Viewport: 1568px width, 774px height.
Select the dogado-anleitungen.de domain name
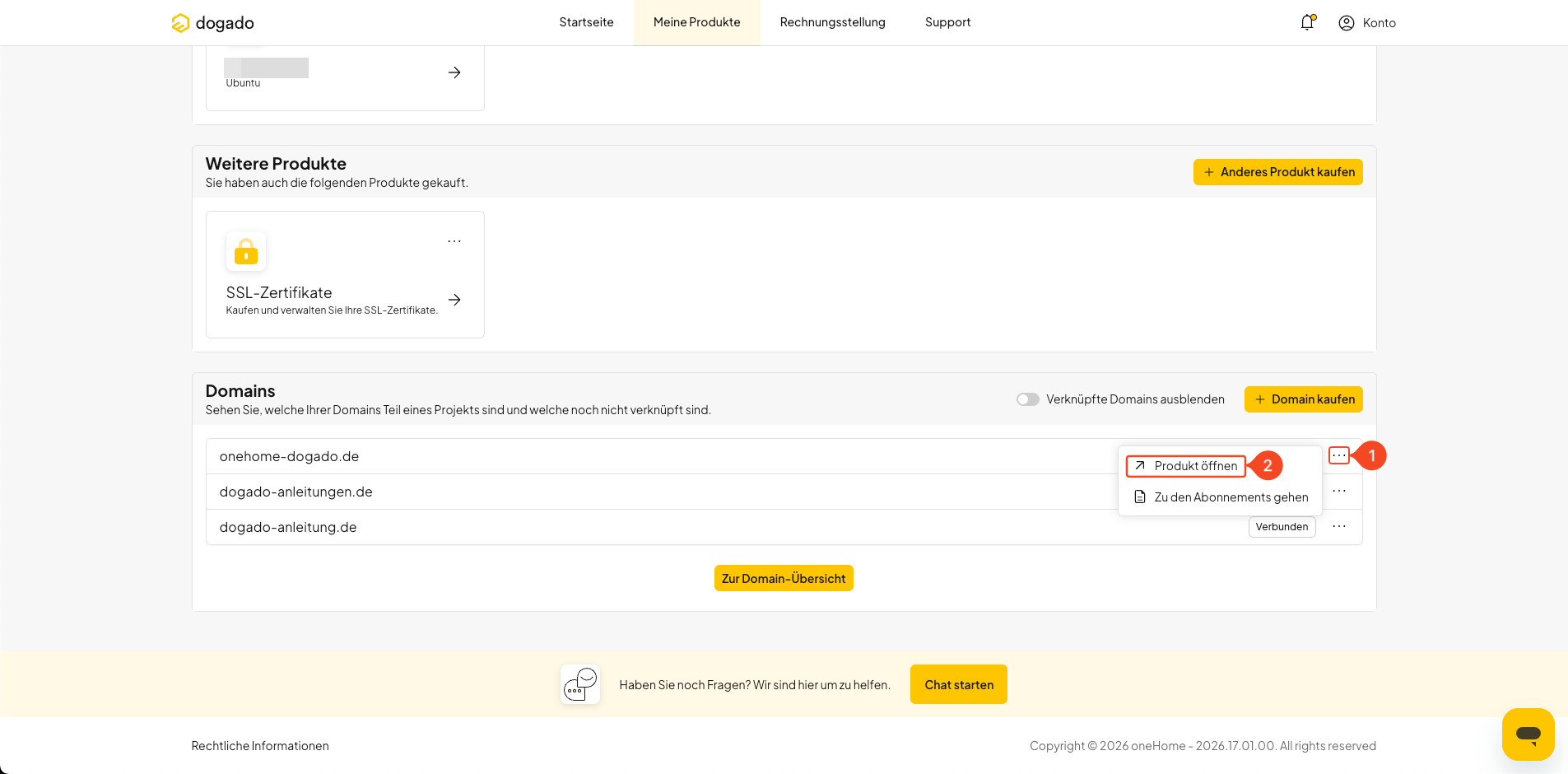[x=296, y=492]
